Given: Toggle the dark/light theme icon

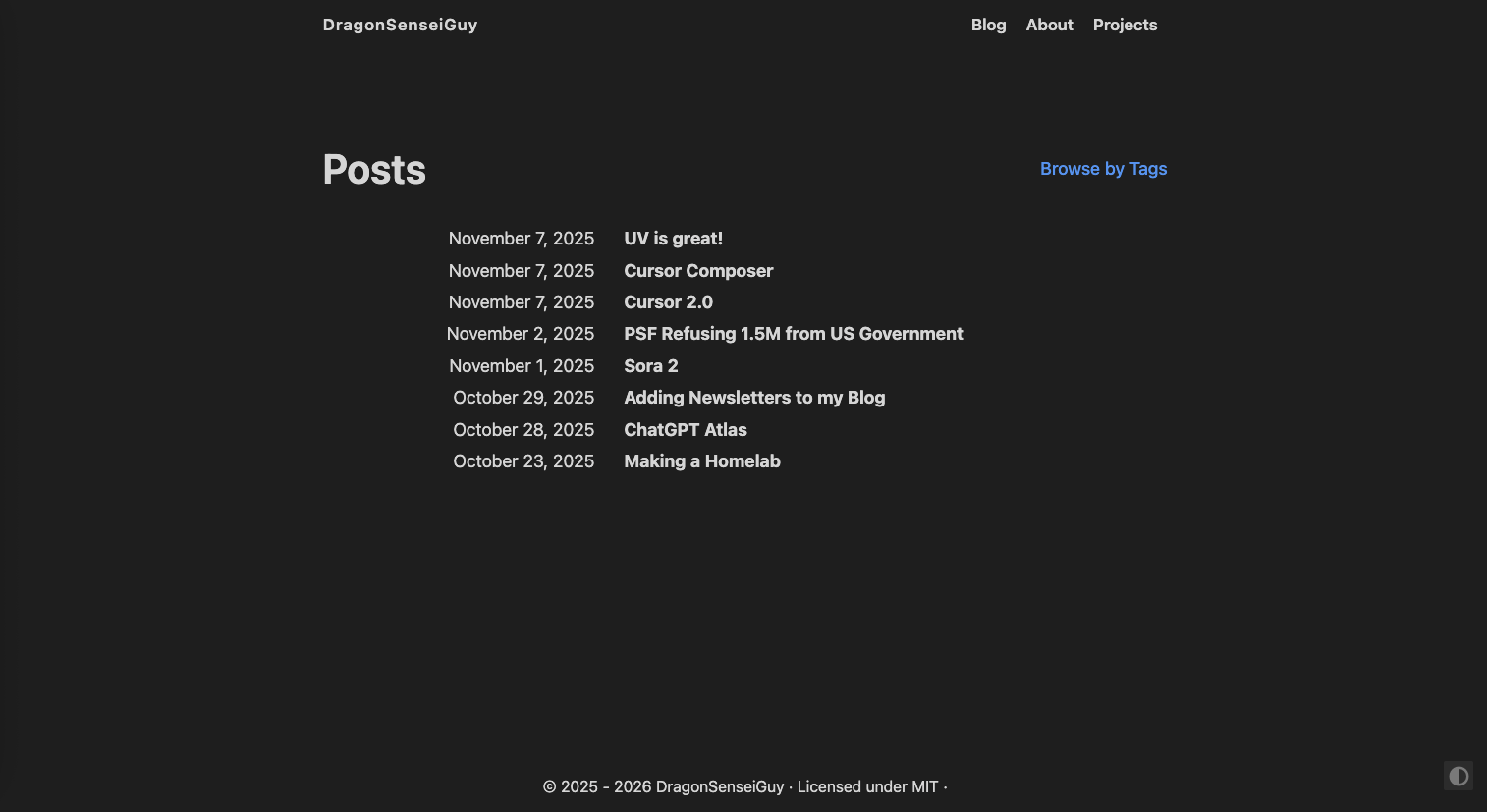Looking at the screenshot, I should 1459,776.
